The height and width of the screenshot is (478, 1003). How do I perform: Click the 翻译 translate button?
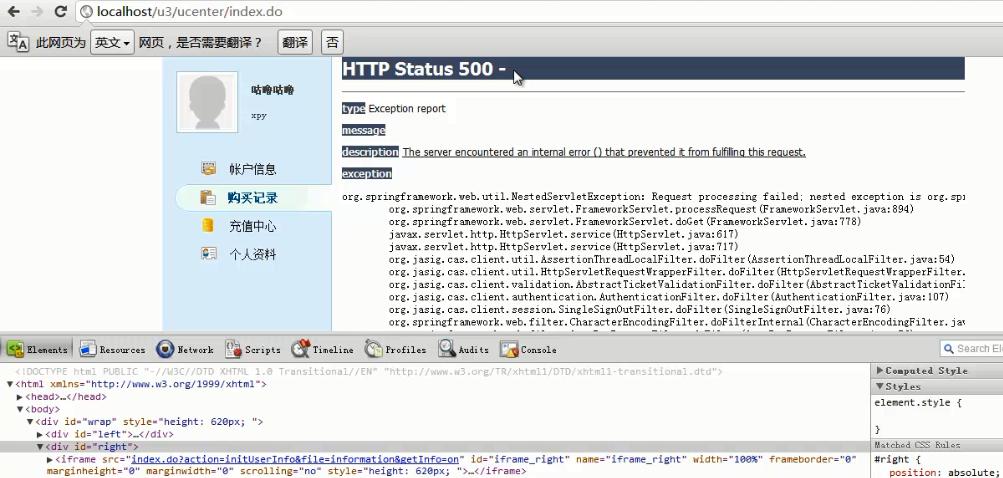click(x=294, y=43)
